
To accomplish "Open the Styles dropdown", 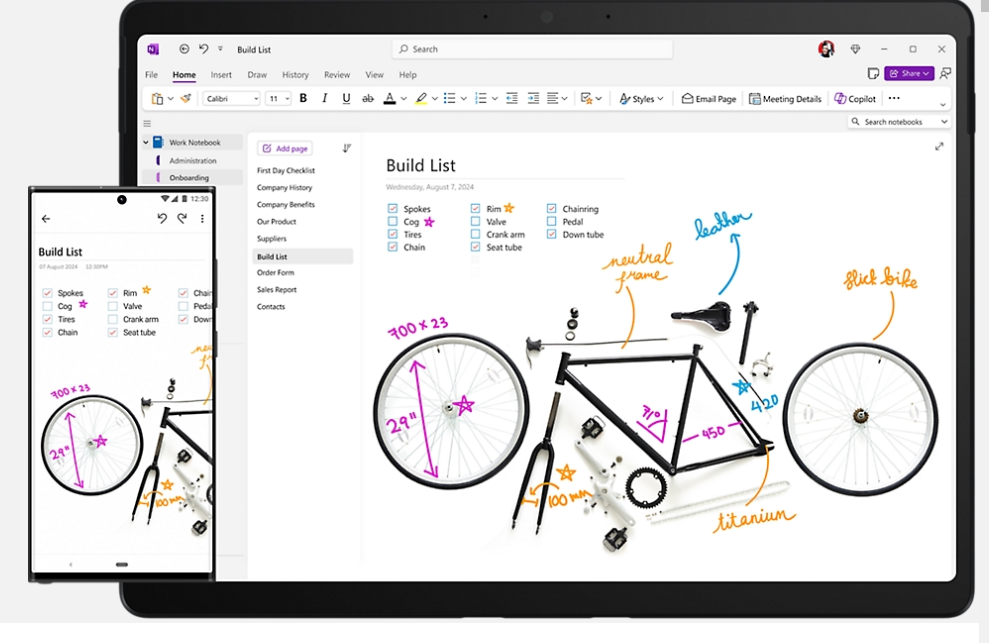I will pos(640,98).
